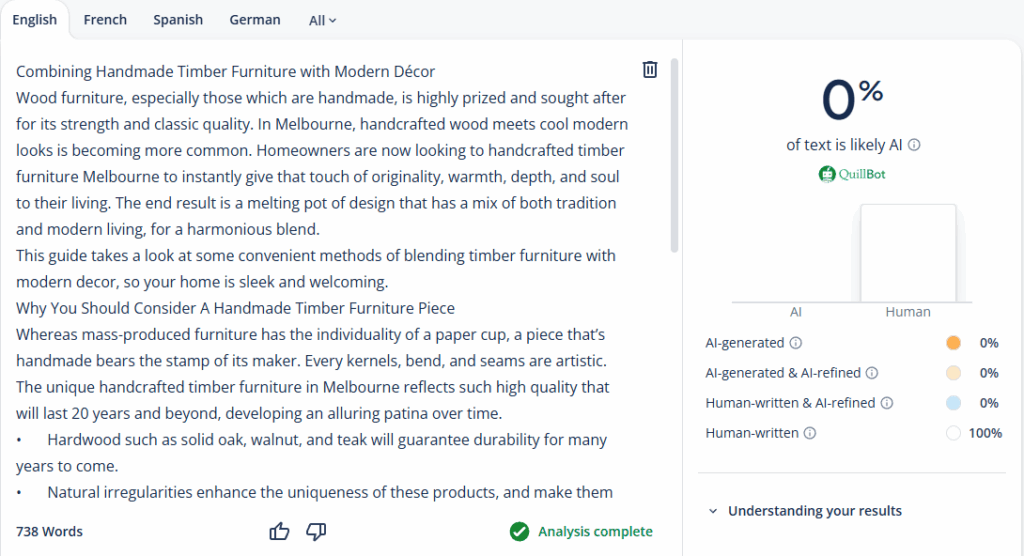Click the thumbs down feedback icon
The width and height of the screenshot is (1024, 556).
316,531
